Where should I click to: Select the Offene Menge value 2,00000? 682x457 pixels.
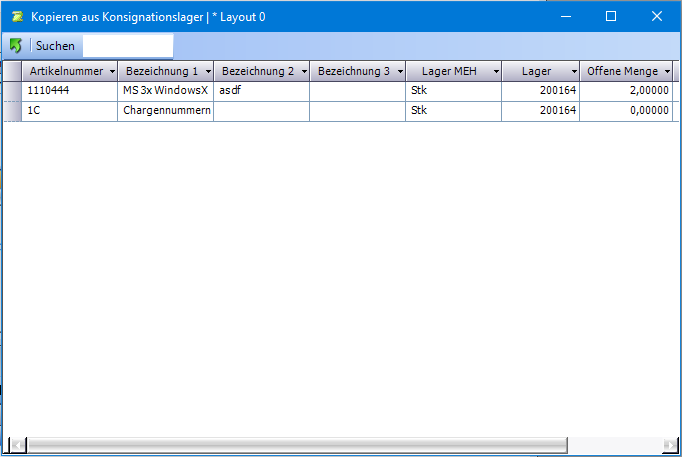click(626, 91)
